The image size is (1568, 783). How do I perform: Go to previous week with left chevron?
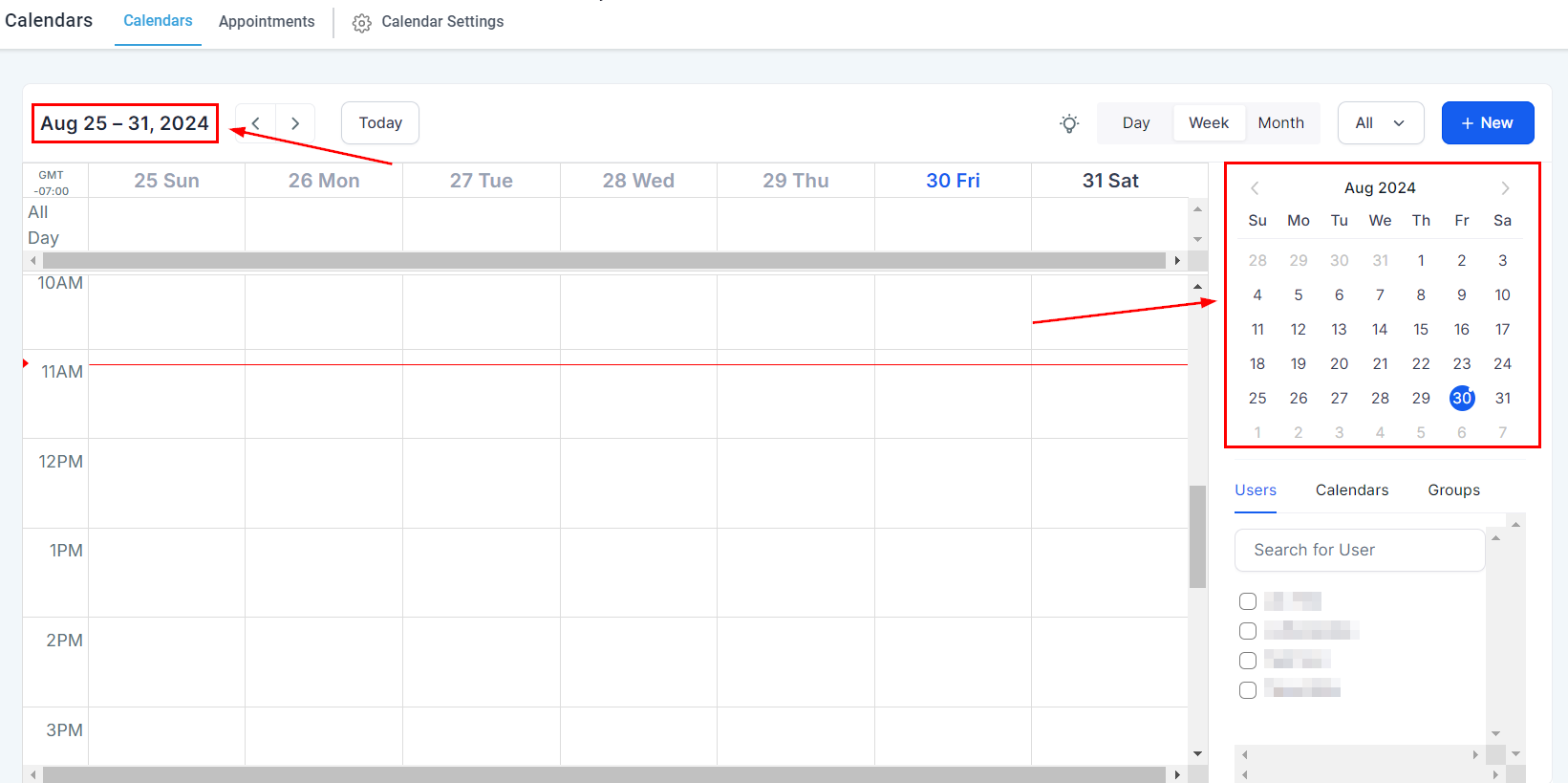256,123
